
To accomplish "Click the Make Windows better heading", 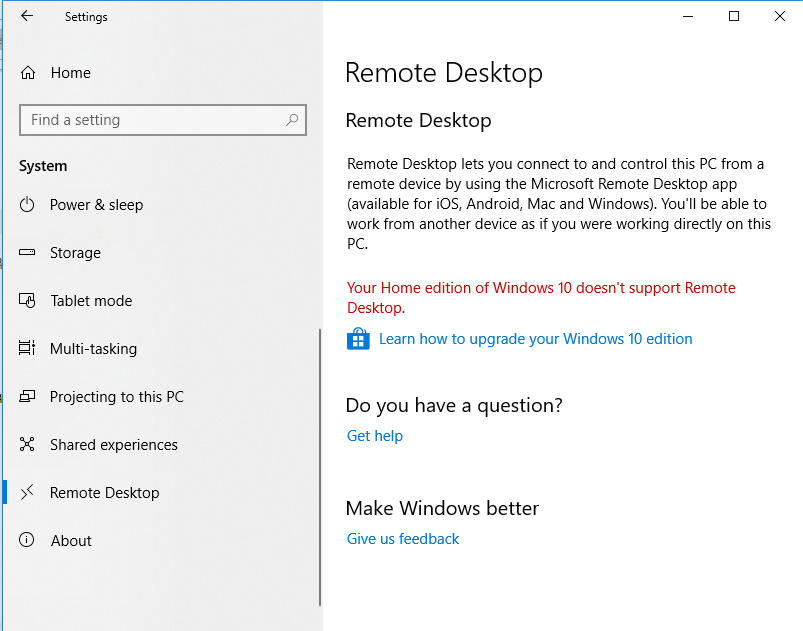I will [x=442, y=509].
